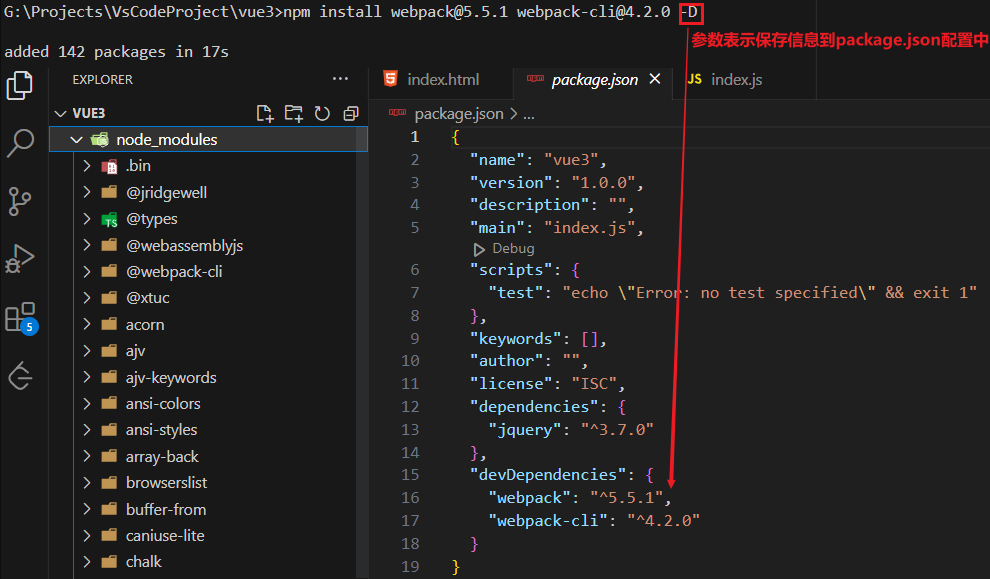The image size is (990, 579).
Task: Open the Run and Debug view
Action: pyautogui.click(x=20, y=258)
